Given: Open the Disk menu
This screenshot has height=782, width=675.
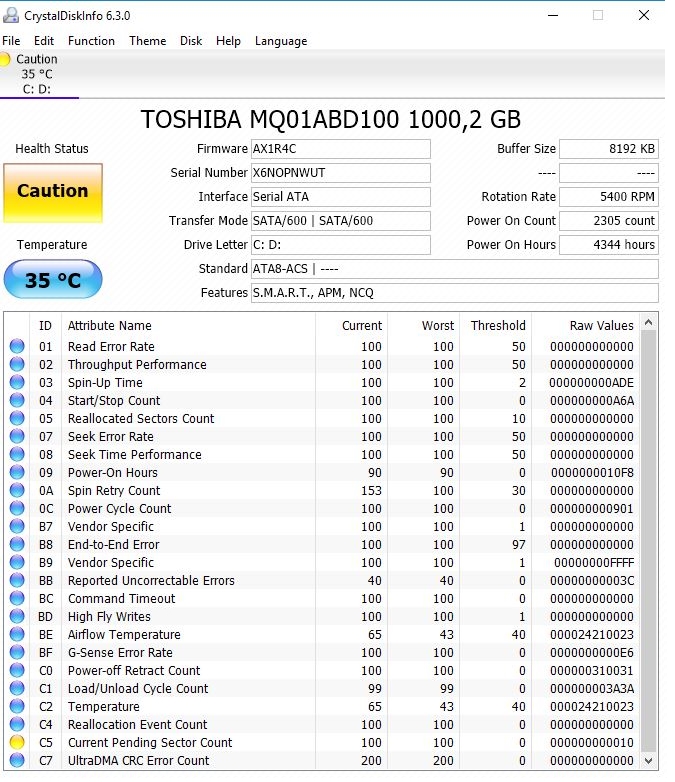Looking at the screenshot, I should (191, 41).
